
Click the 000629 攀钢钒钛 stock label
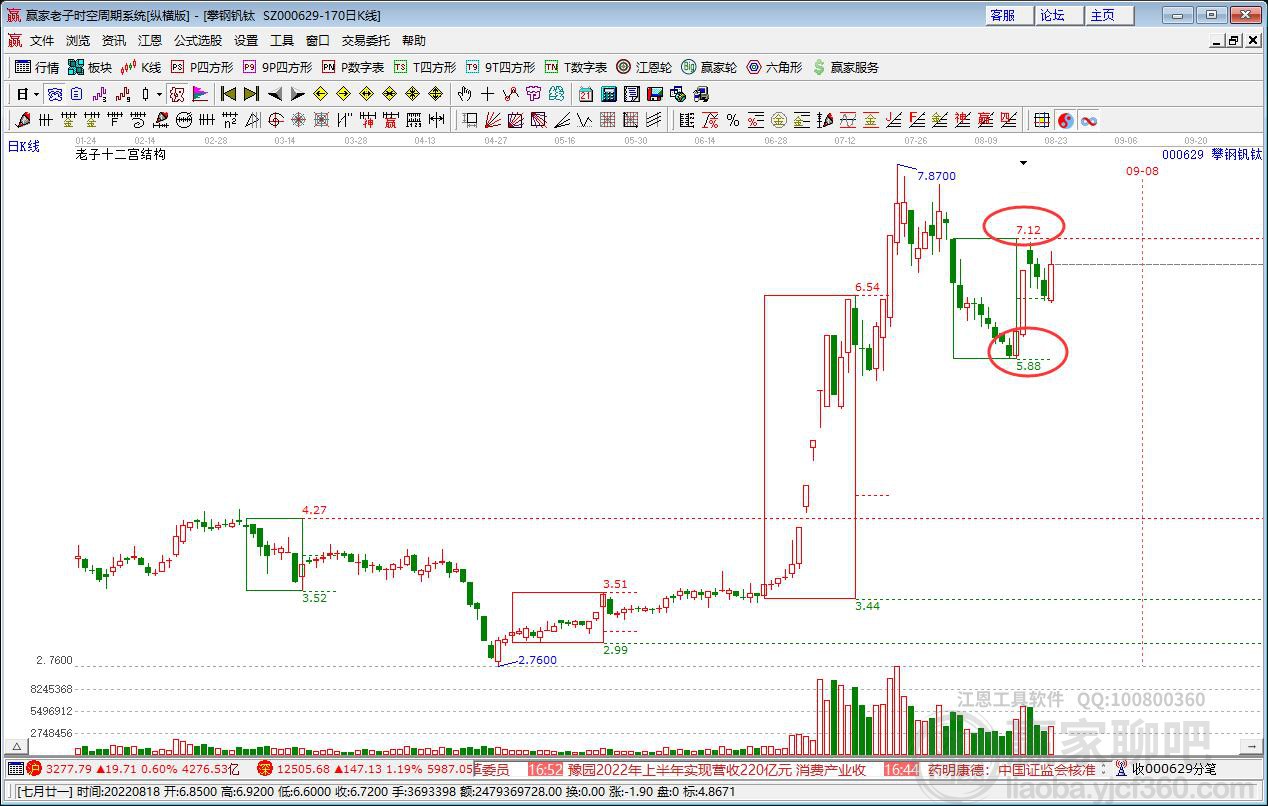(1212, 155)
